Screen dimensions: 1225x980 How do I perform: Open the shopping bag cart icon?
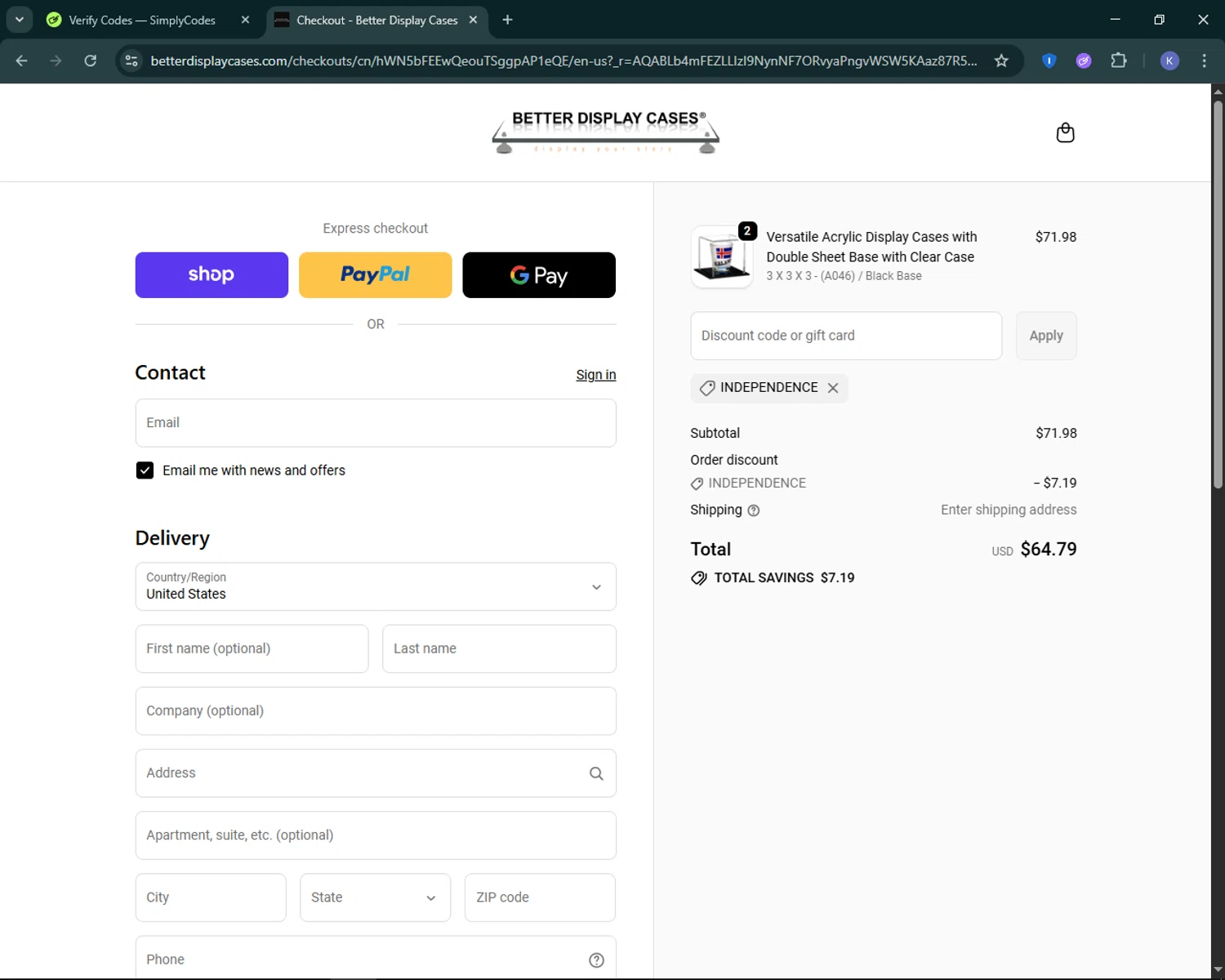[1065, 132]
